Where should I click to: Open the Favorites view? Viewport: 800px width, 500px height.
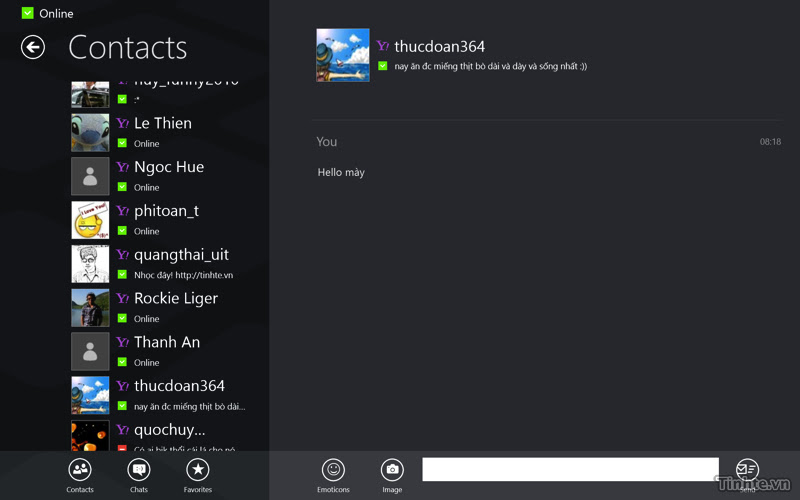pyautogui.click(x=198, y=476)
